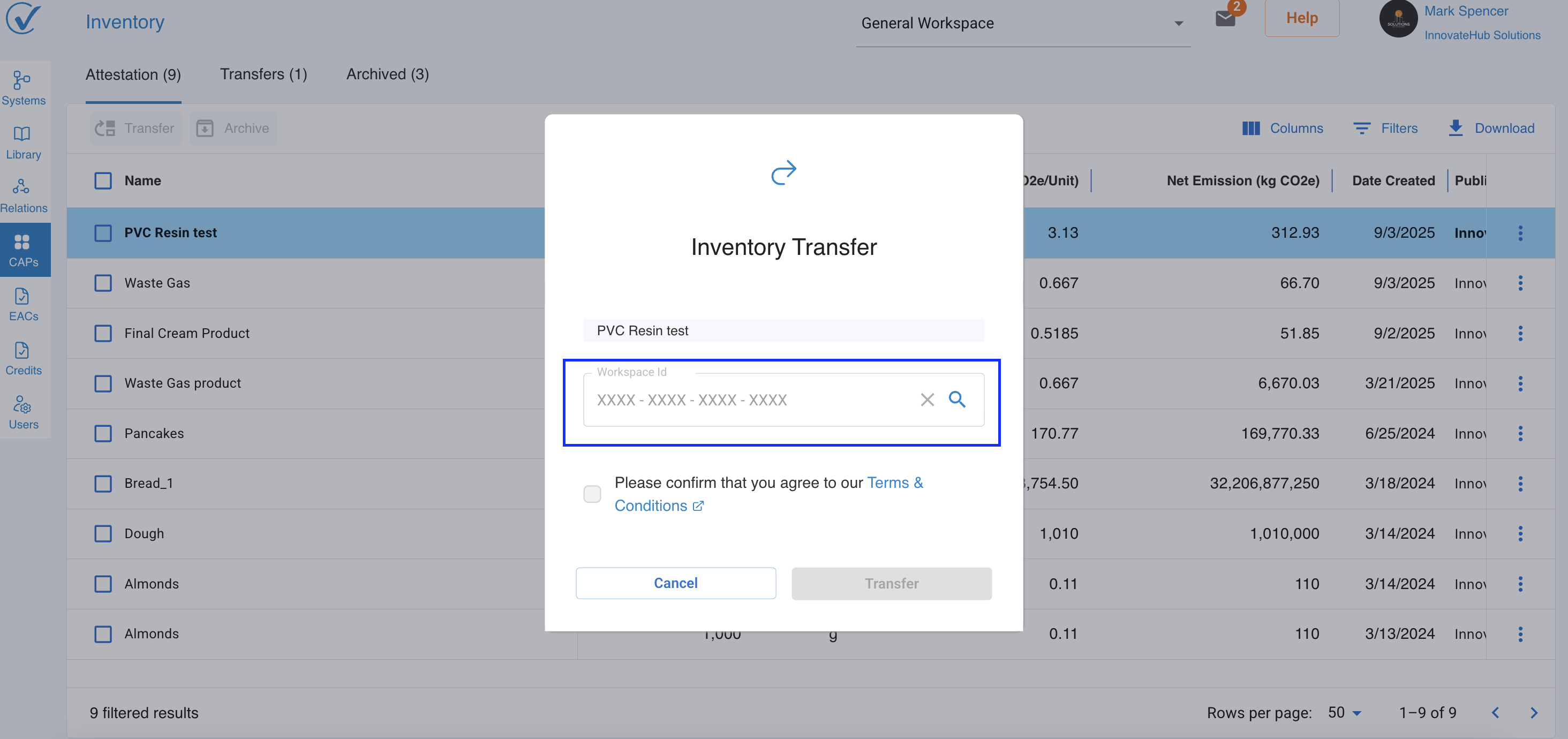Open the Terms & Conditions link

[894, 482]
